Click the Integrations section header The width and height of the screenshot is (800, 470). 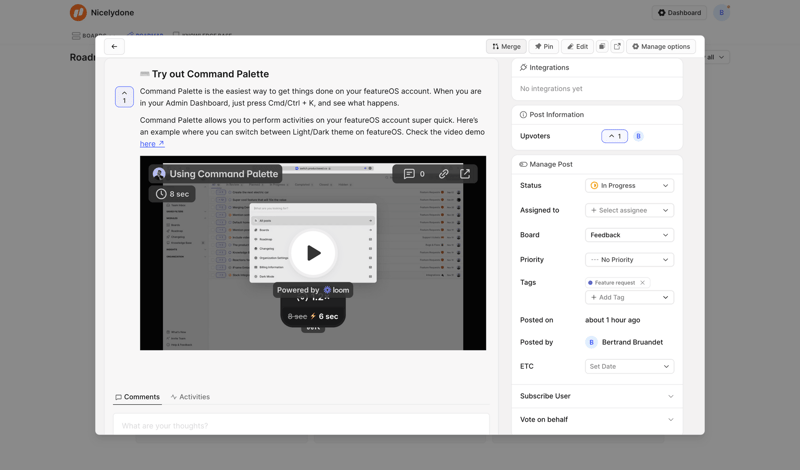(x=544, y=67)
